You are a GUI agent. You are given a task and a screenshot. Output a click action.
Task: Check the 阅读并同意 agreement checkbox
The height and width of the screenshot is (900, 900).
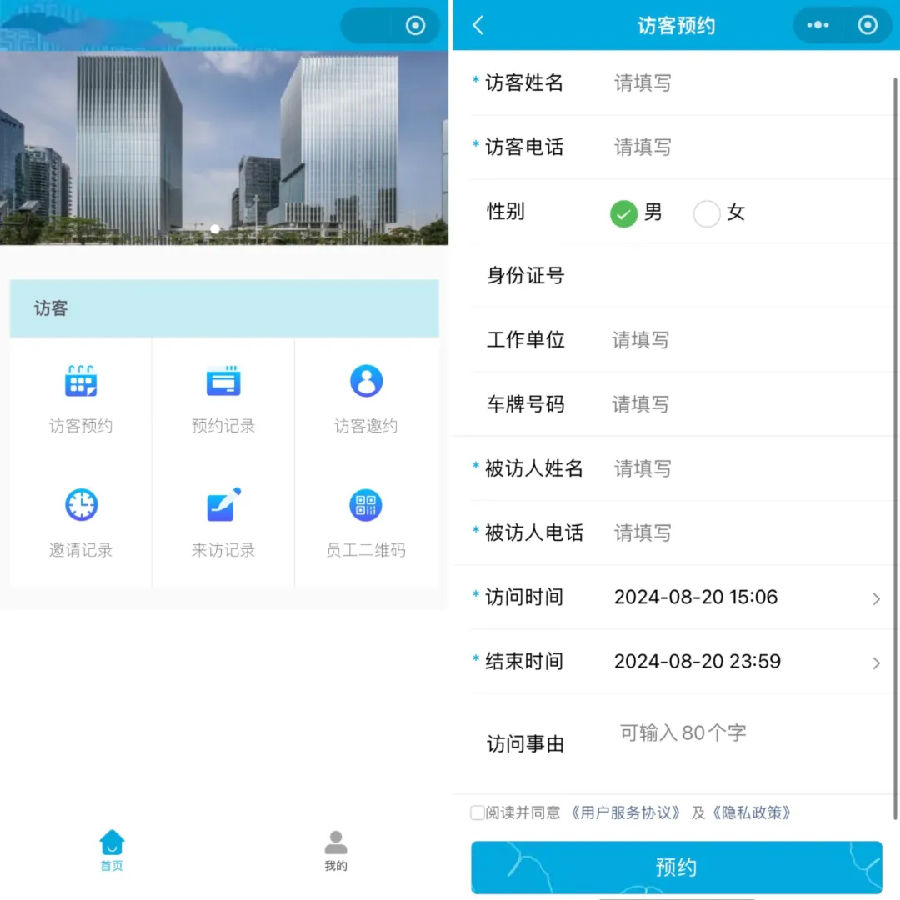(x=477, y=813)
